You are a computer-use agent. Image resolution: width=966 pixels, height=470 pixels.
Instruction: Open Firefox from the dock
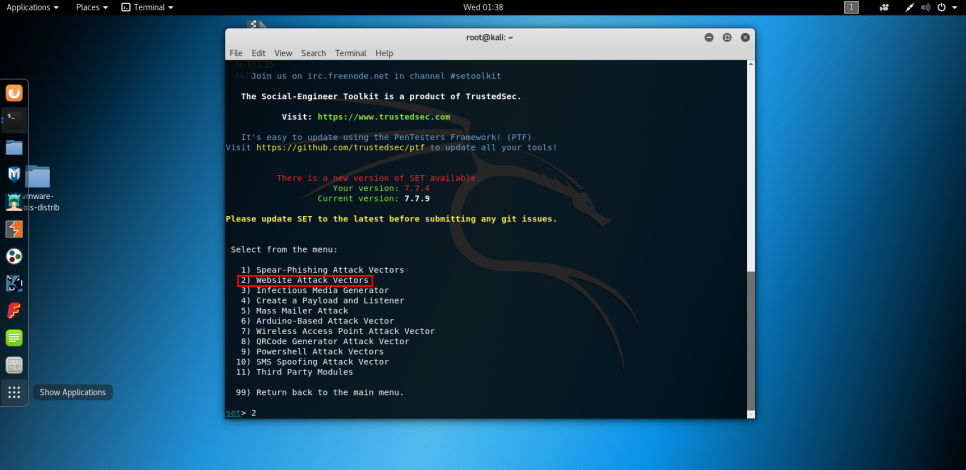coord(14,93)
